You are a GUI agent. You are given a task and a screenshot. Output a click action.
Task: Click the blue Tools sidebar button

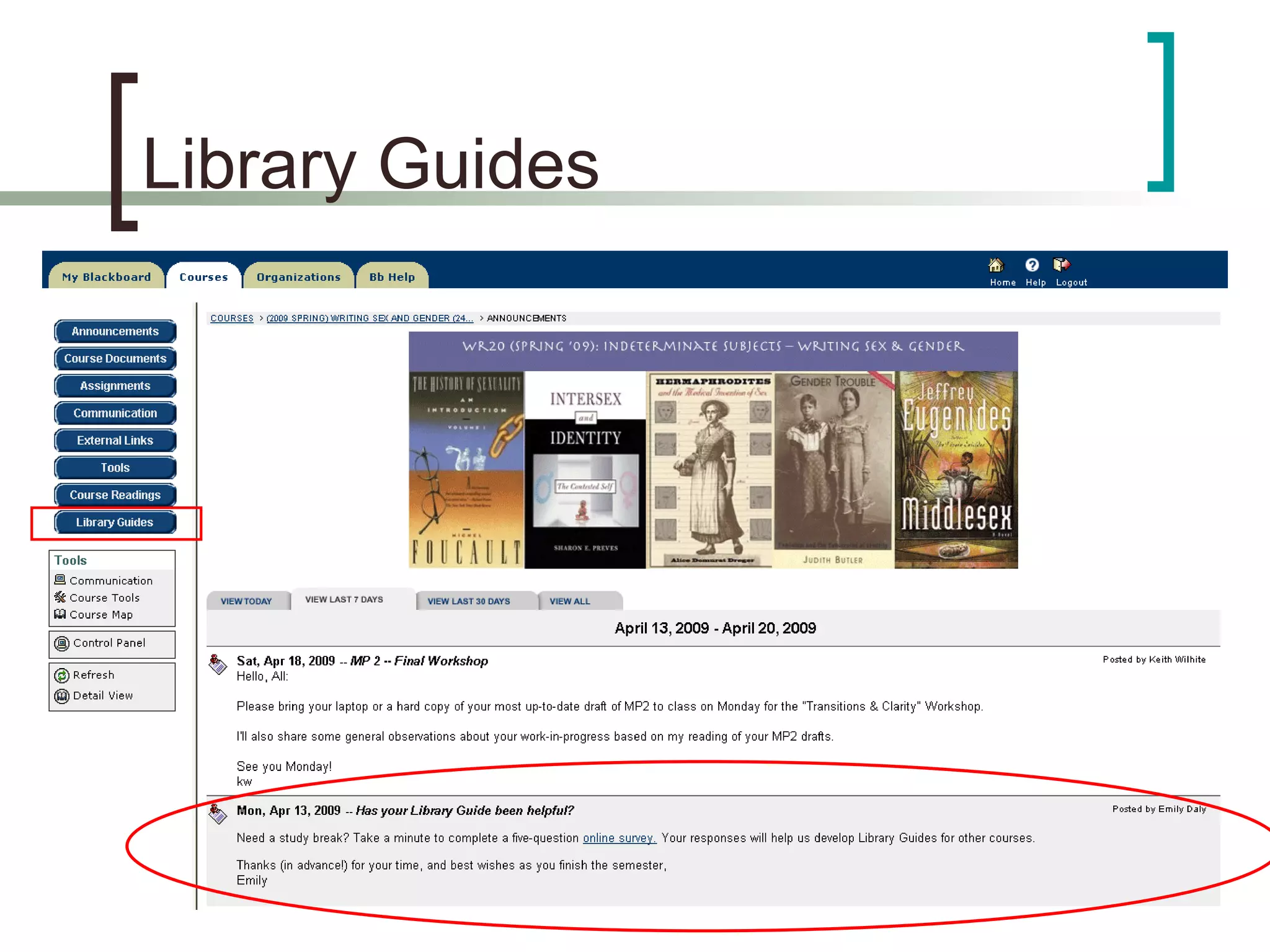click(x=115, y=468)
